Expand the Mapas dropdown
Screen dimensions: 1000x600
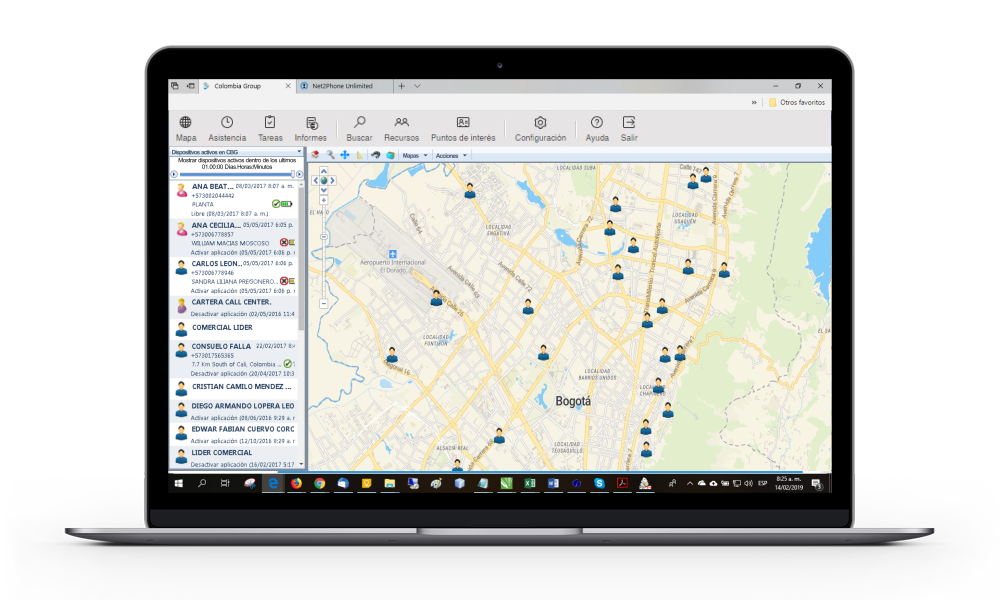click(414, 156)
